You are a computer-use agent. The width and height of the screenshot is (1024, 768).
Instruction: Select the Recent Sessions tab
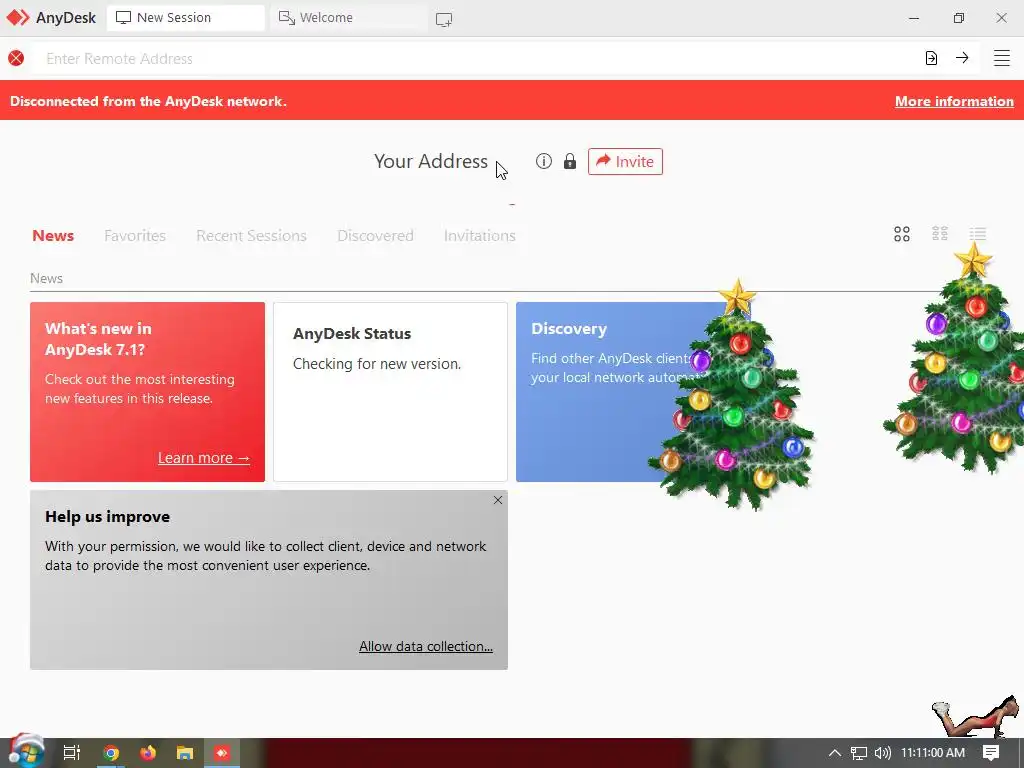click(251, 236)
